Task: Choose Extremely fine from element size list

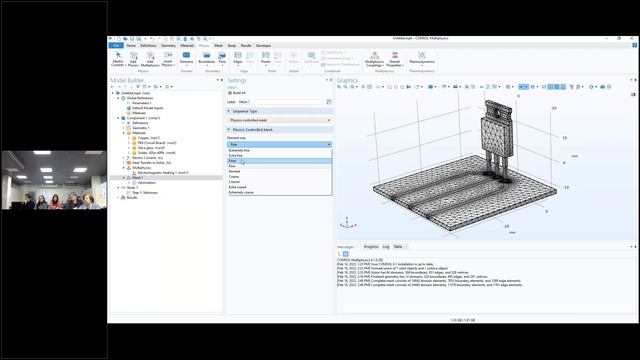Action: click(280, 150)
